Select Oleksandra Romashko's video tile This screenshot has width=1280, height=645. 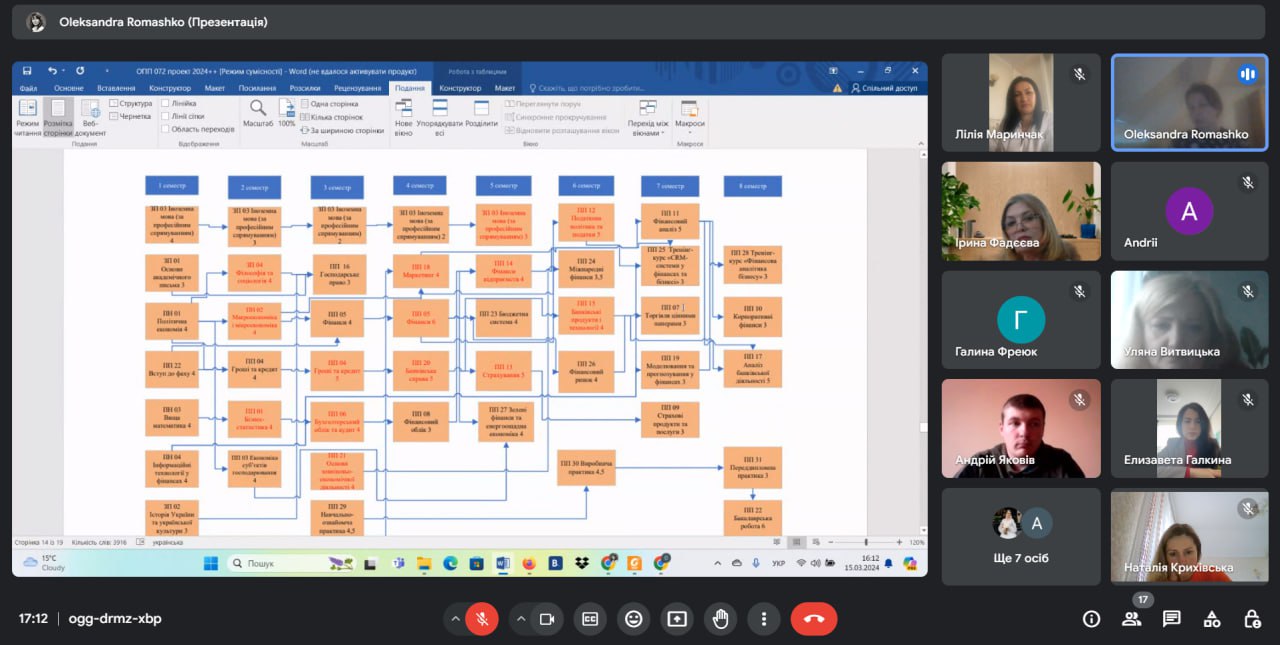[1189, 103]
